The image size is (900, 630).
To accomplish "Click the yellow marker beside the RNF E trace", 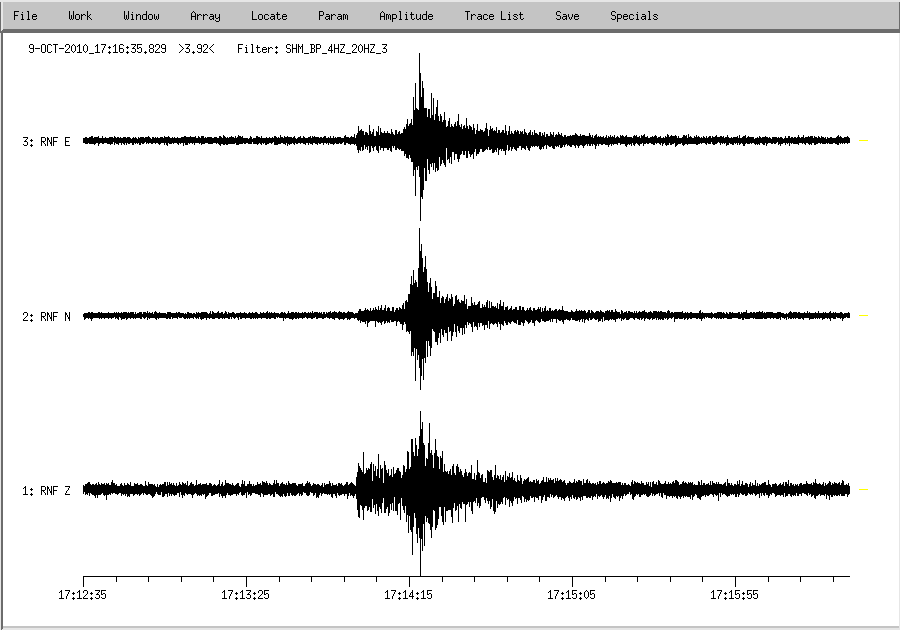I will point(864,141).
